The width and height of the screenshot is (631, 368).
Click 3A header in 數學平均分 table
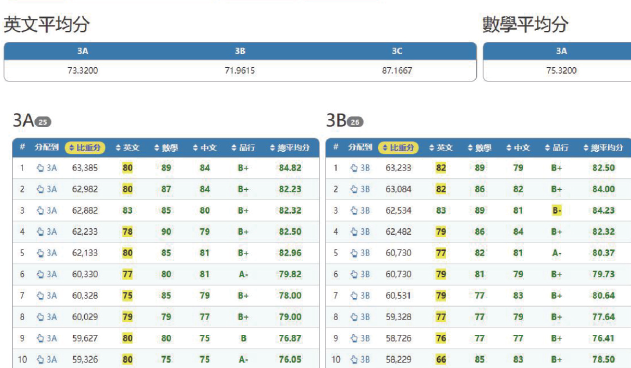coord(561,51)
